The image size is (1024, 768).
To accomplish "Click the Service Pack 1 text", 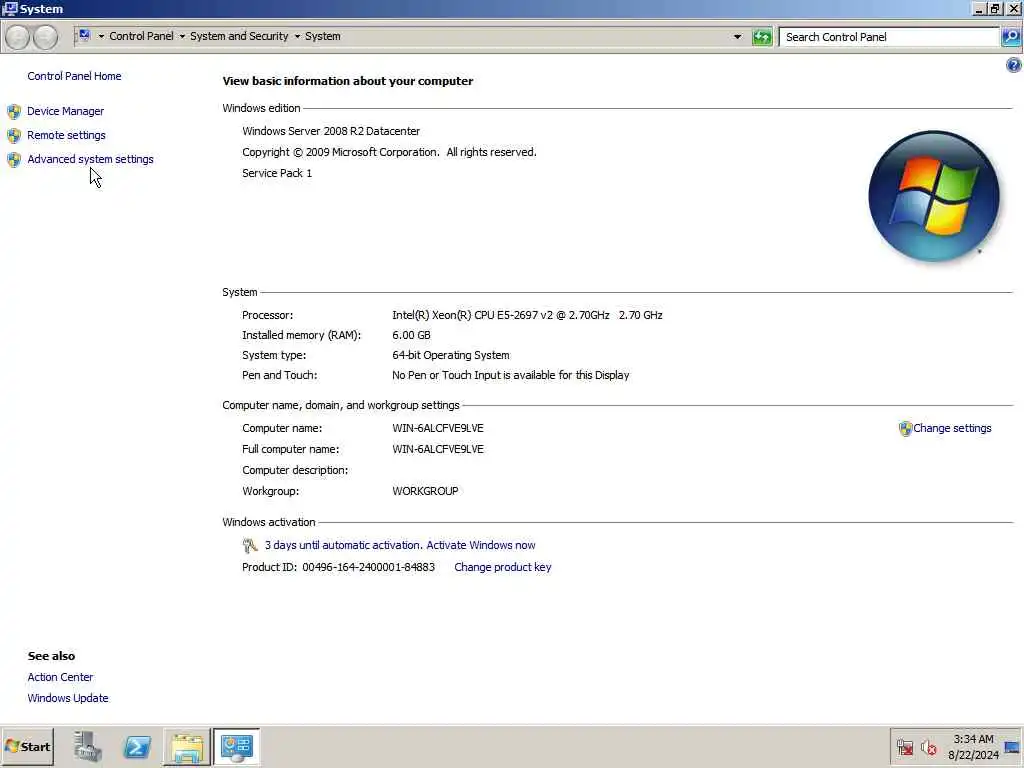I will click(277, 173).
